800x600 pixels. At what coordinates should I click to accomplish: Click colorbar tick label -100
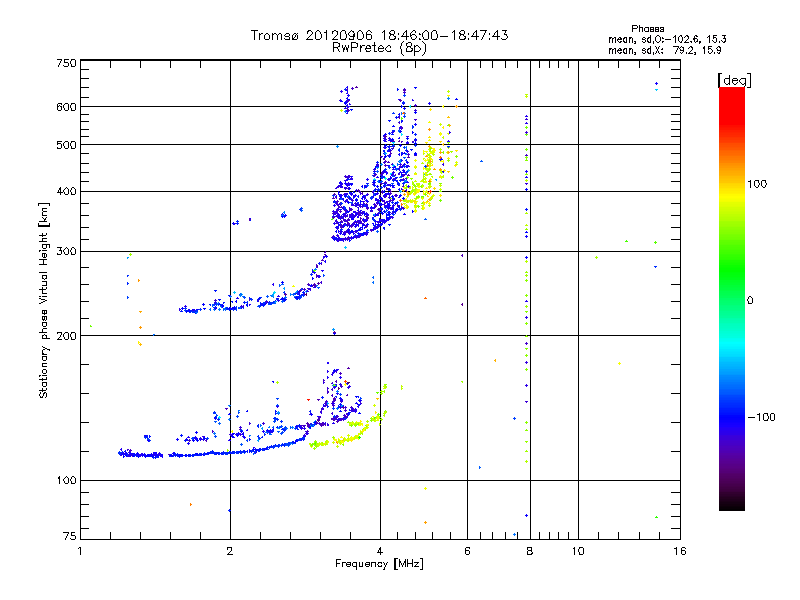pos(762,417)
